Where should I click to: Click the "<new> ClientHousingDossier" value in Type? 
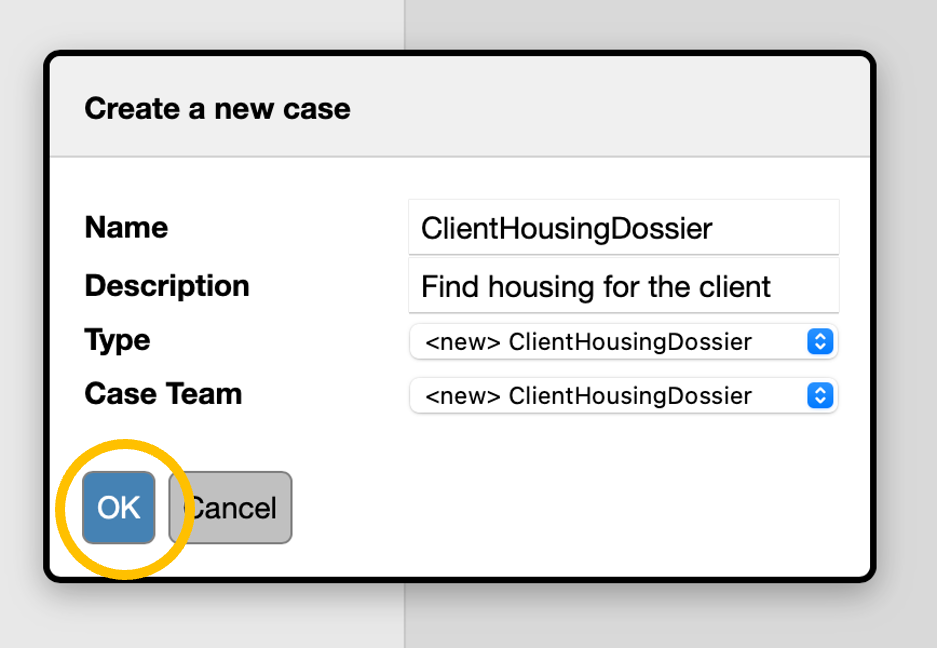pos(588,342)
